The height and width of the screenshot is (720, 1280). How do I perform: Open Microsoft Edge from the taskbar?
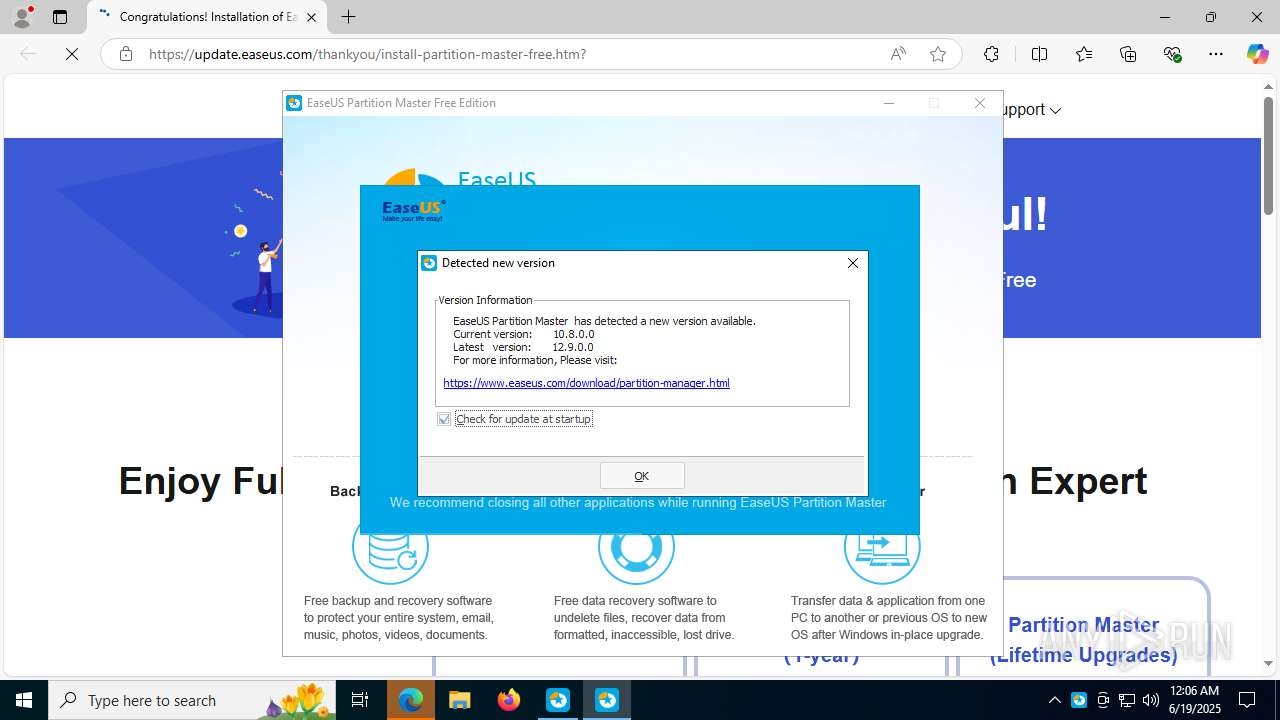click(x=411, y=700)
